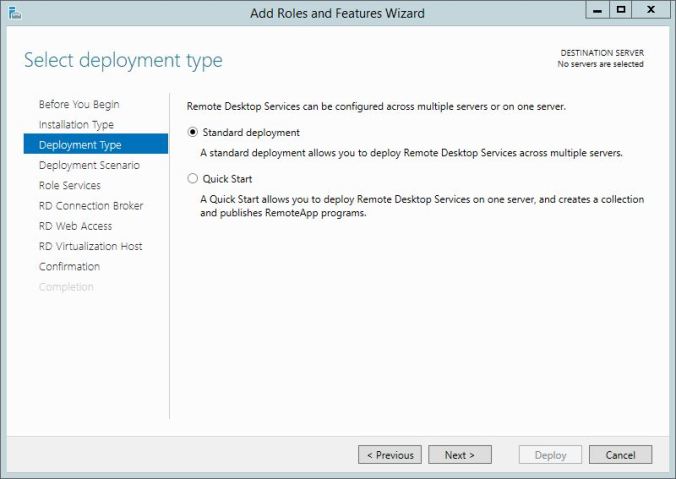The height and width of the screenshot is (479, 676).
Task: Click the wizard icon in title bar
Action: click(x=14, y=13)
